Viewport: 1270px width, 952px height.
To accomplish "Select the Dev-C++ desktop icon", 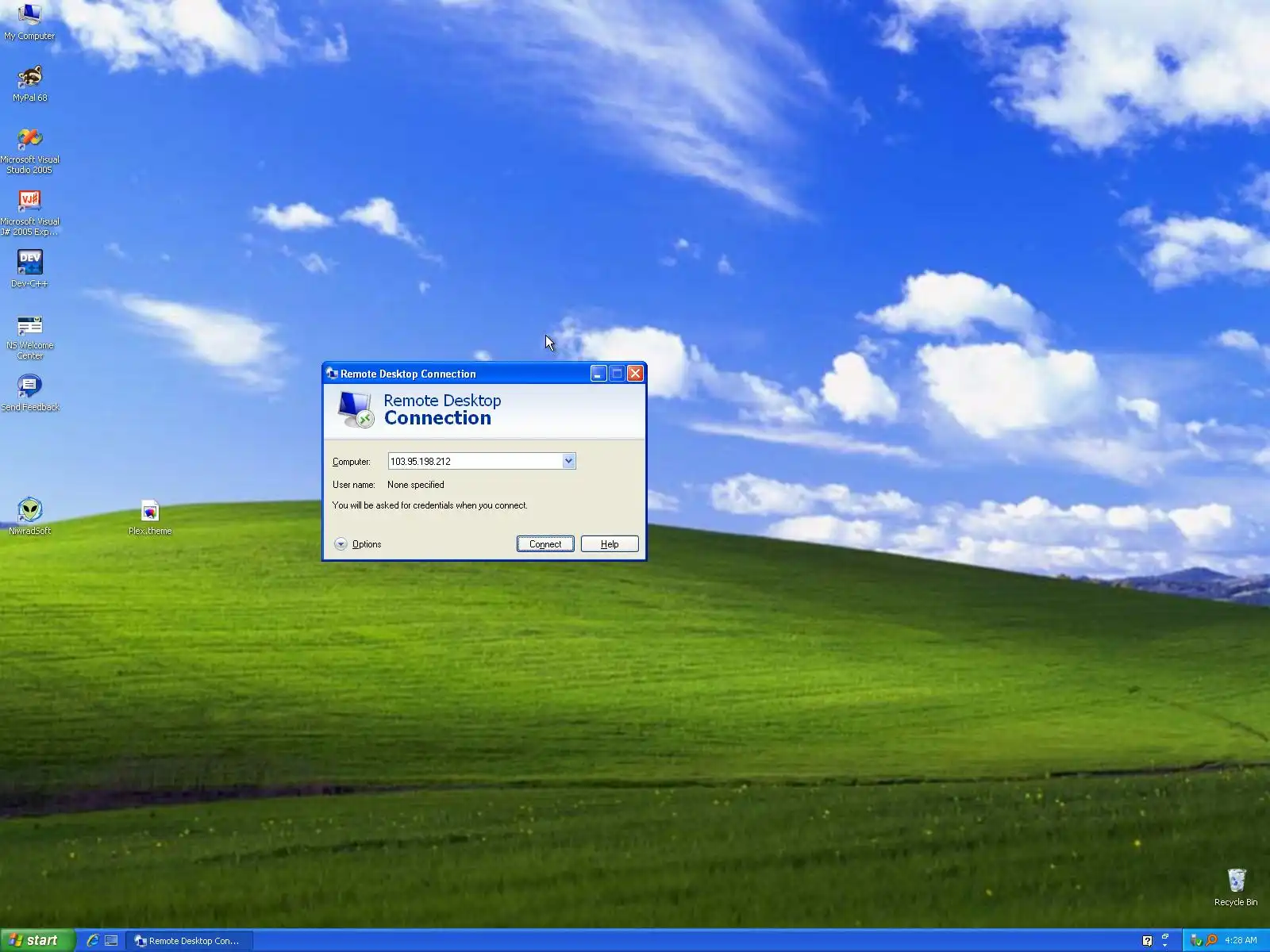I will click(29, 268).
